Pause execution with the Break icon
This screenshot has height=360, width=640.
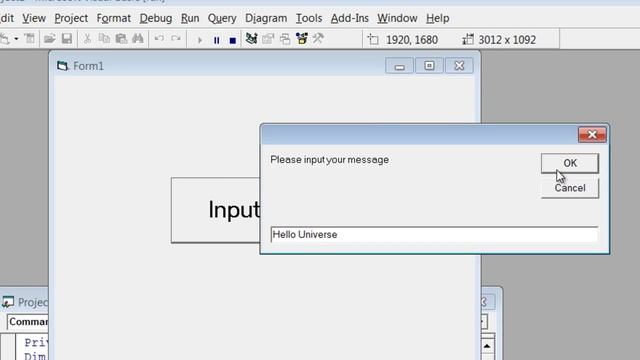(216, 40)
